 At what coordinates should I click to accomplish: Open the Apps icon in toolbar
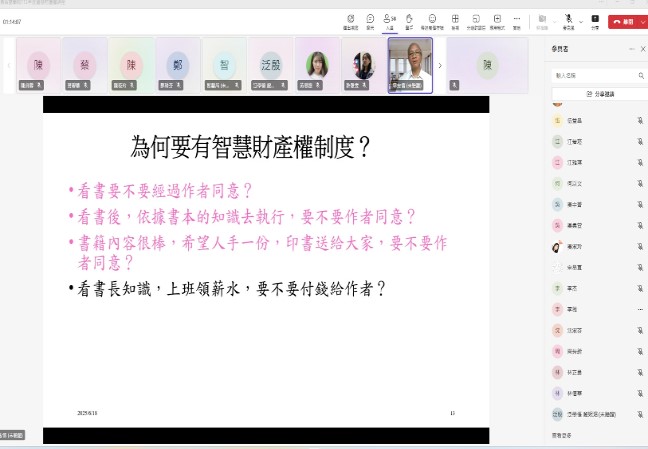point(496,20)
